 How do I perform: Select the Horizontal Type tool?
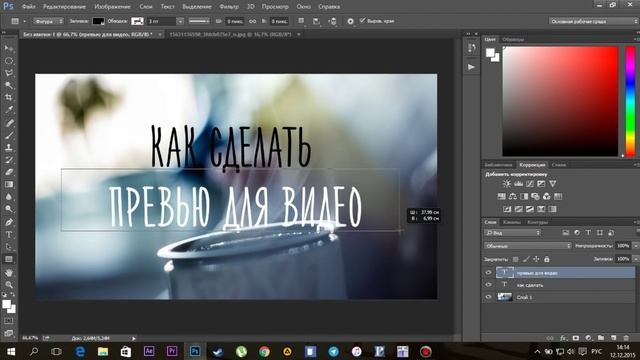9,235
